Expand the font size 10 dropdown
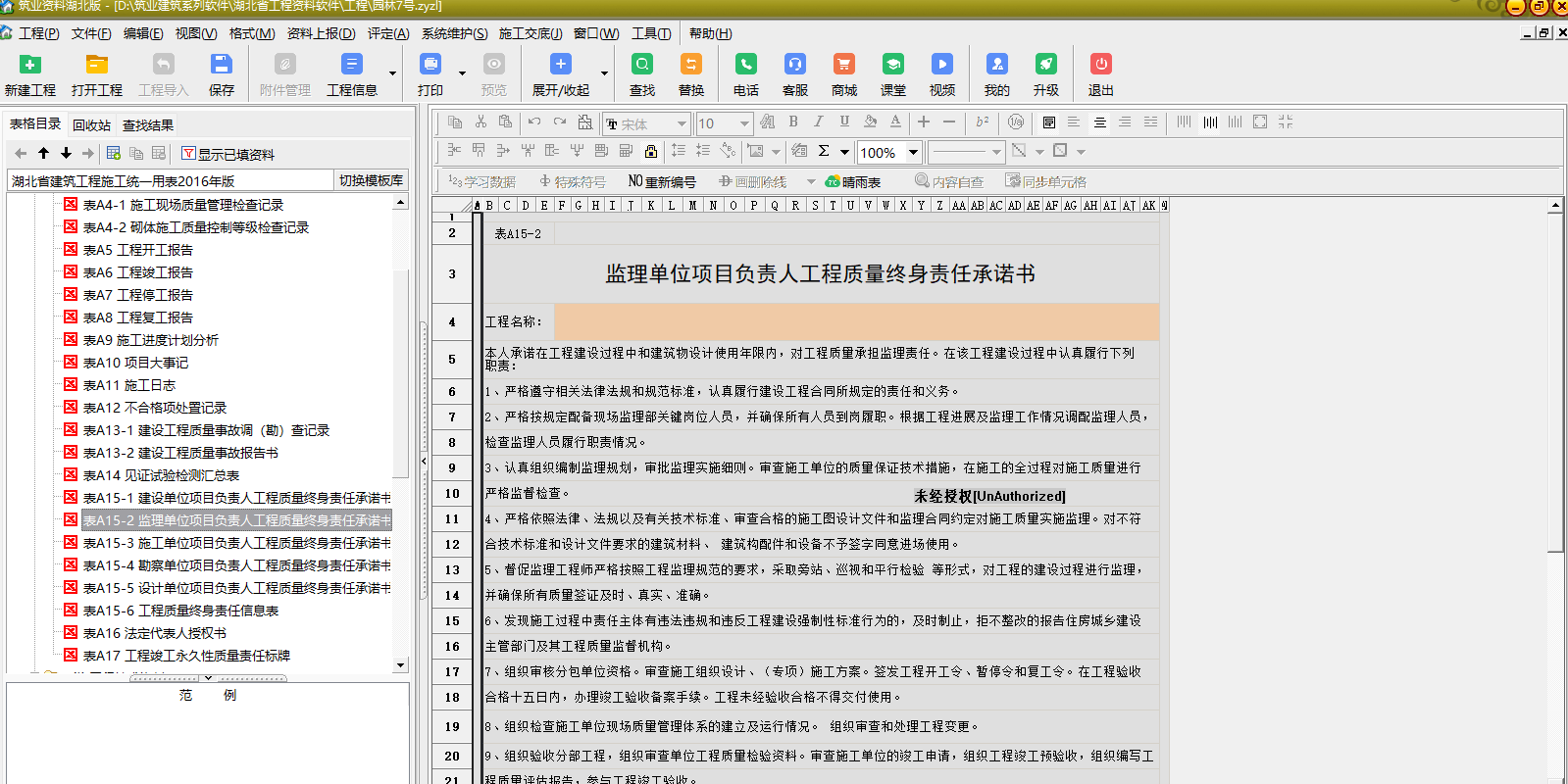This screenshot has width=1568, height=784. 744,123
